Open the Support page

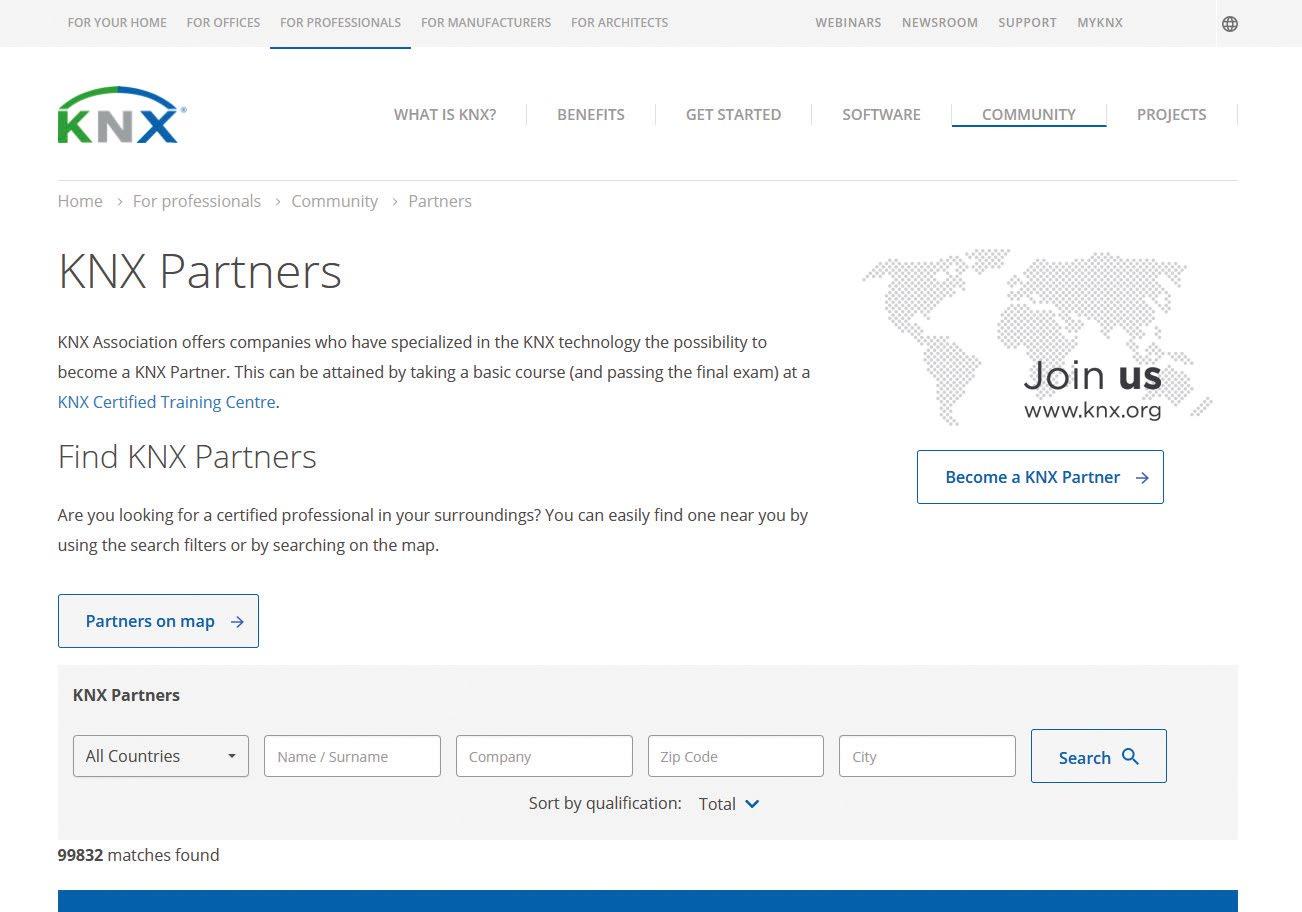pos(1027,22)
